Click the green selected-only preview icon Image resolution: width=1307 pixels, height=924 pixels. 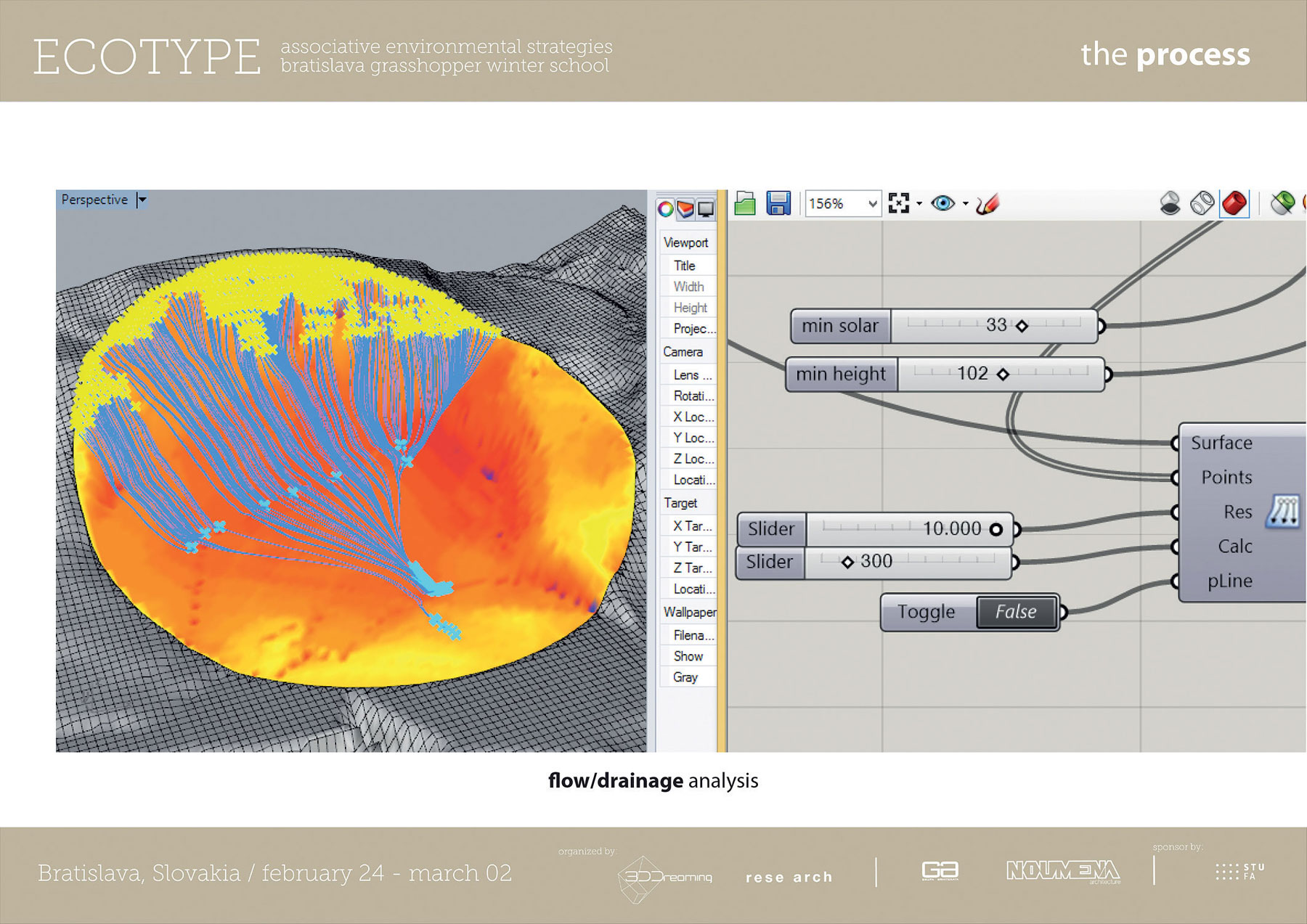pyautogui.click(x=1282, y=204)
